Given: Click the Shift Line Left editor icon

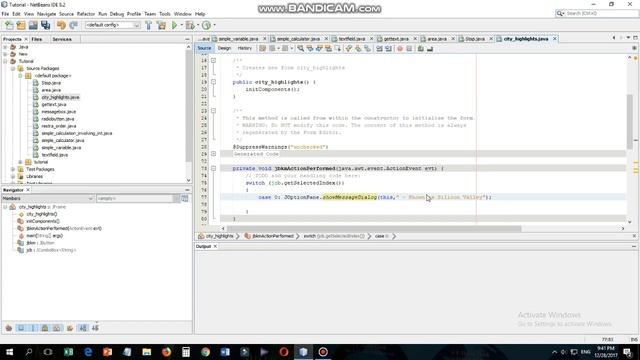Looking at the screenshot, I should pyautogui.click(x=379, y=49).
